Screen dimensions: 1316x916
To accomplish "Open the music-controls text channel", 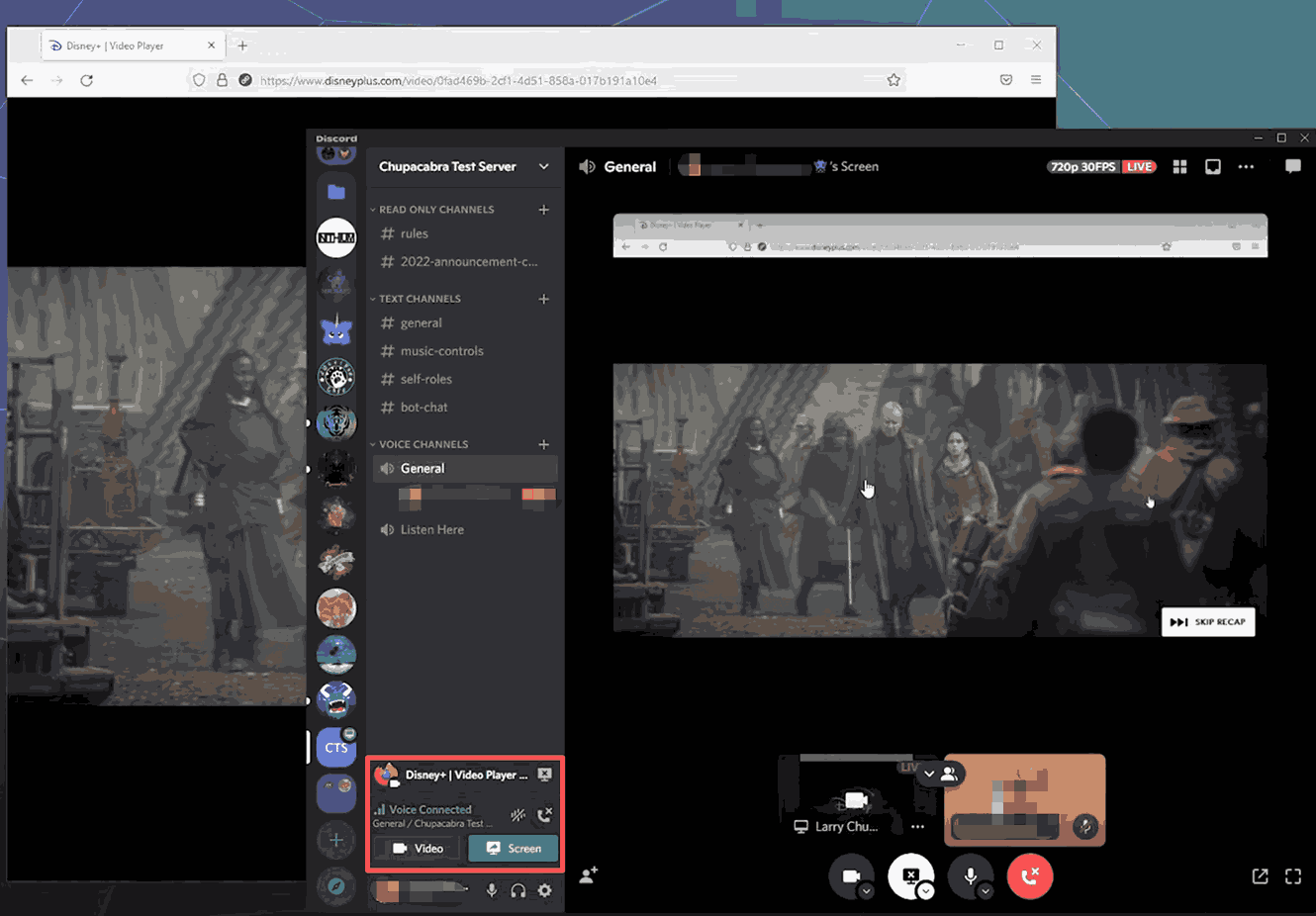I will [441, 351].
